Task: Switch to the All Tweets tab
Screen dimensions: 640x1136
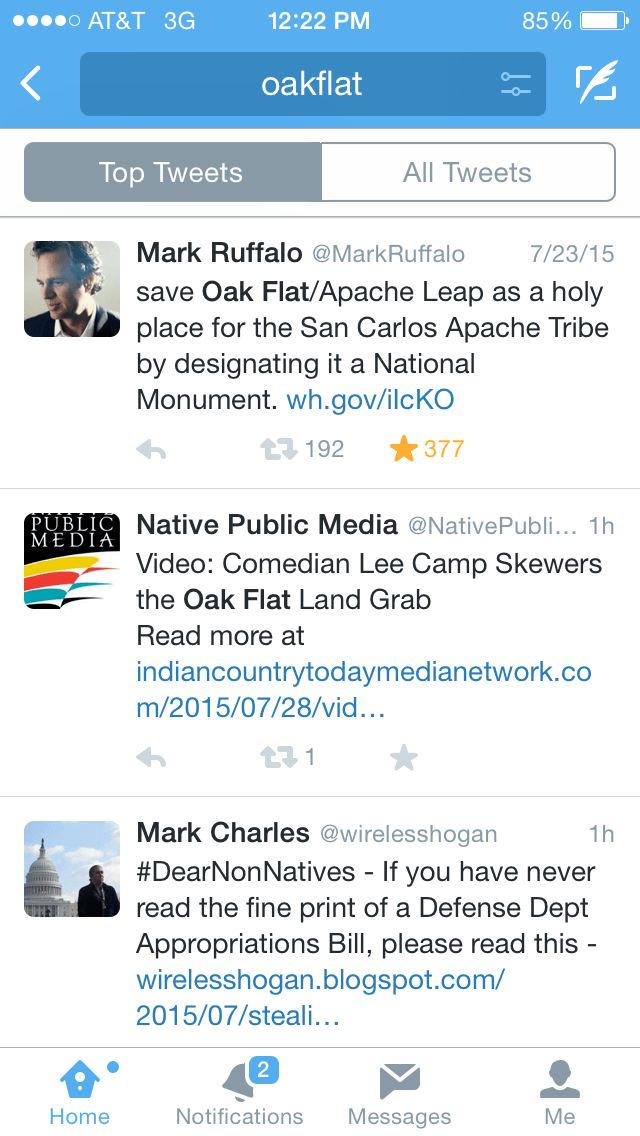Action: click(x=467, y=172)
